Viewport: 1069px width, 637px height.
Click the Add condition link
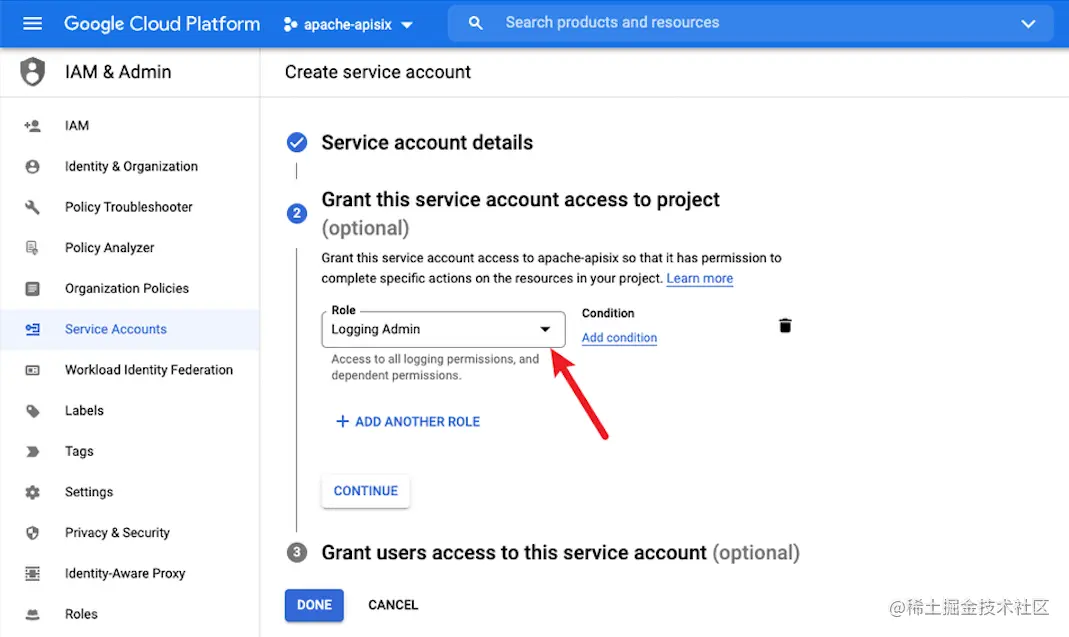coord(619,338)
